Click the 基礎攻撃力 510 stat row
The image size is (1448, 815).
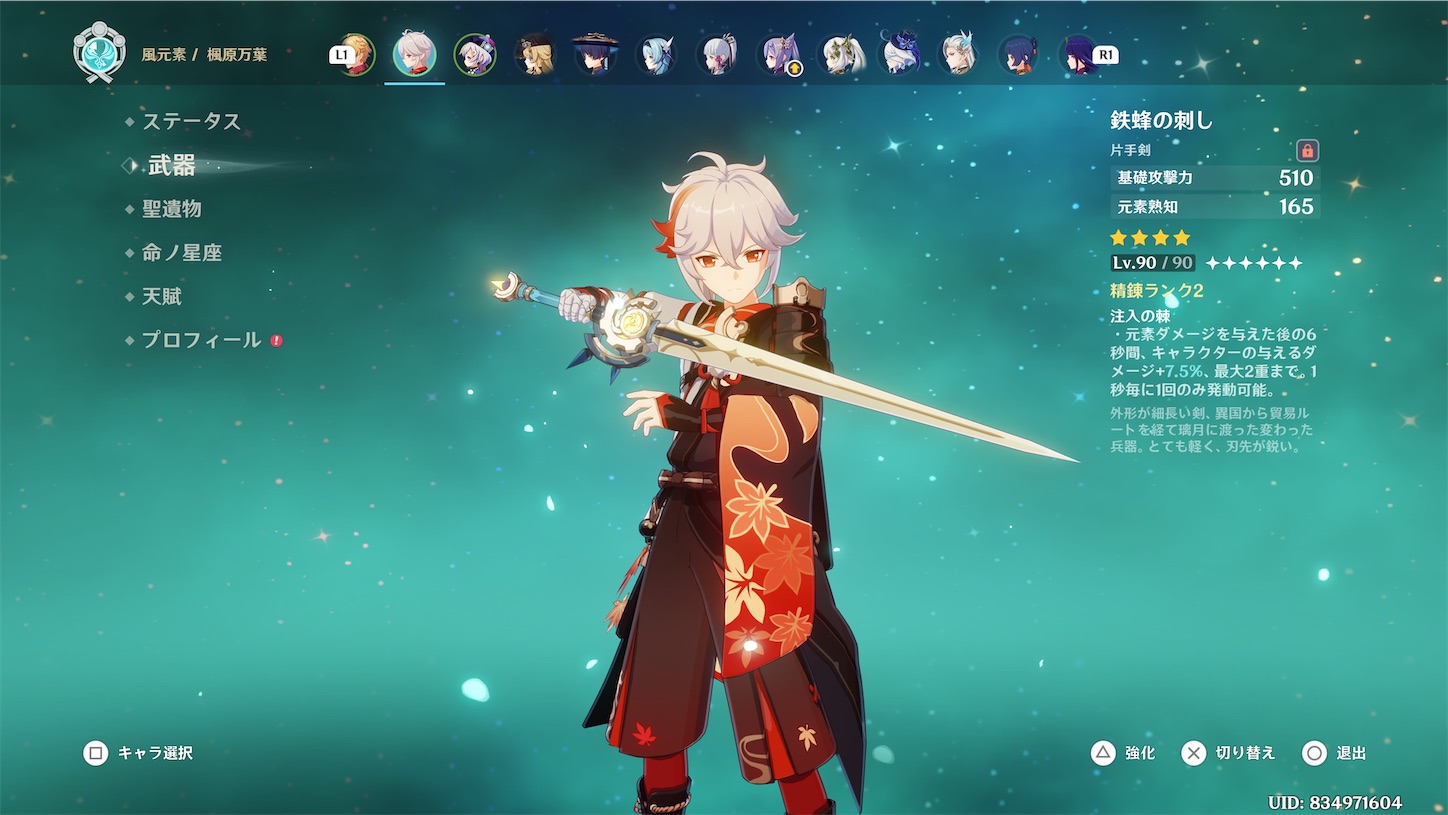click(x=1215, y=178)
